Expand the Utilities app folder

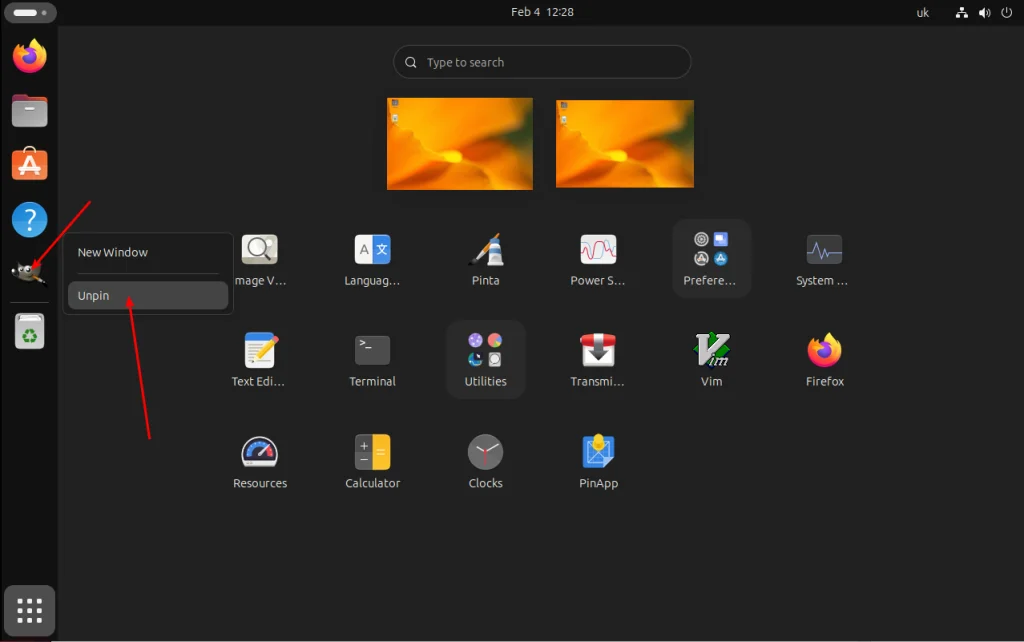[x=485, y=359]
